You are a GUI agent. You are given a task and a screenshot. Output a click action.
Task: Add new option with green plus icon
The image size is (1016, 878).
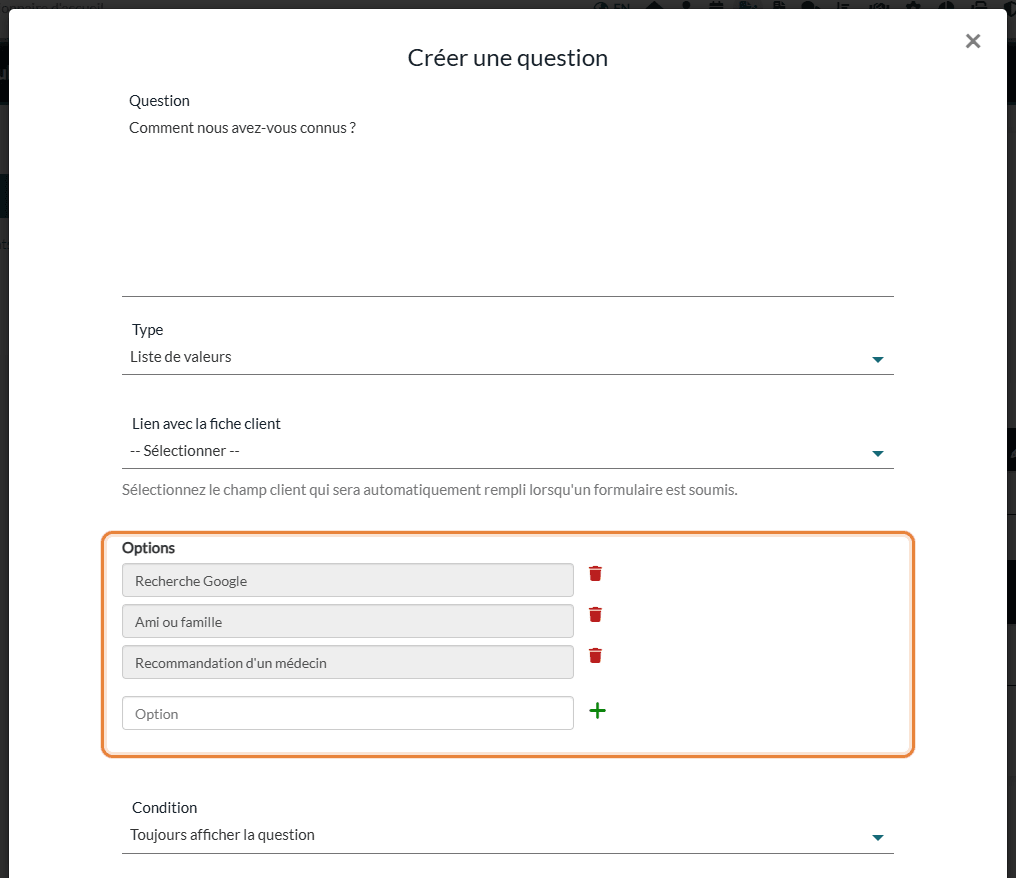click(597, 711)
